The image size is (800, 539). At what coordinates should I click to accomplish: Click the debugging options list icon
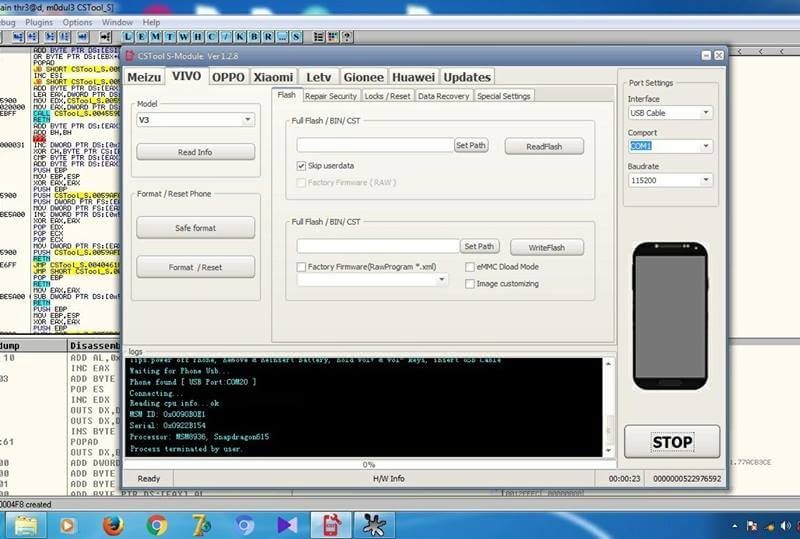319,37
